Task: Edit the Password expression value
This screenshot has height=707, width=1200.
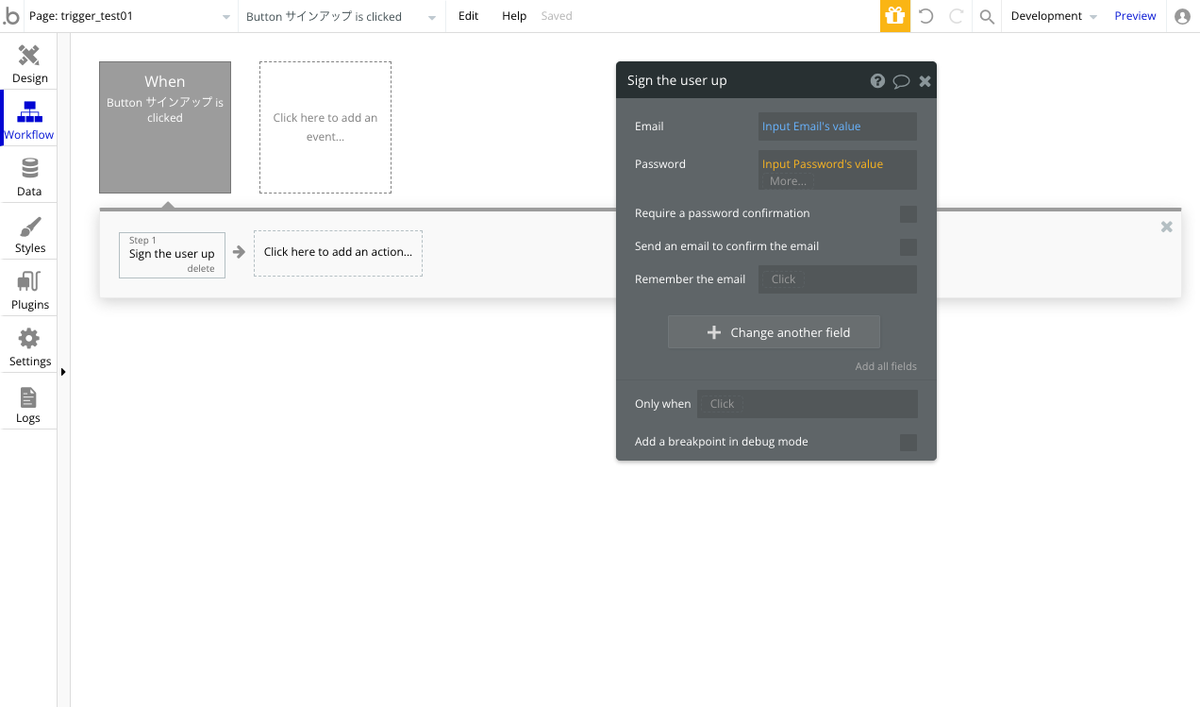Action: coord(822,164)
